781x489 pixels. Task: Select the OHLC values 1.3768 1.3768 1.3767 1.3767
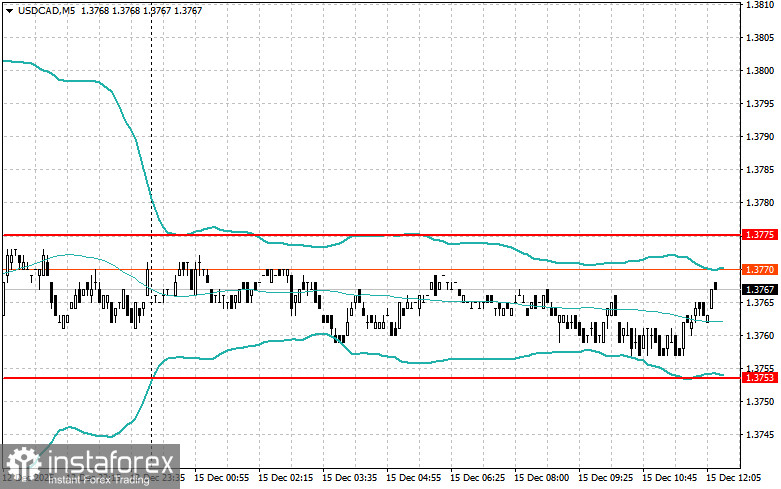[x=141, y=10]
